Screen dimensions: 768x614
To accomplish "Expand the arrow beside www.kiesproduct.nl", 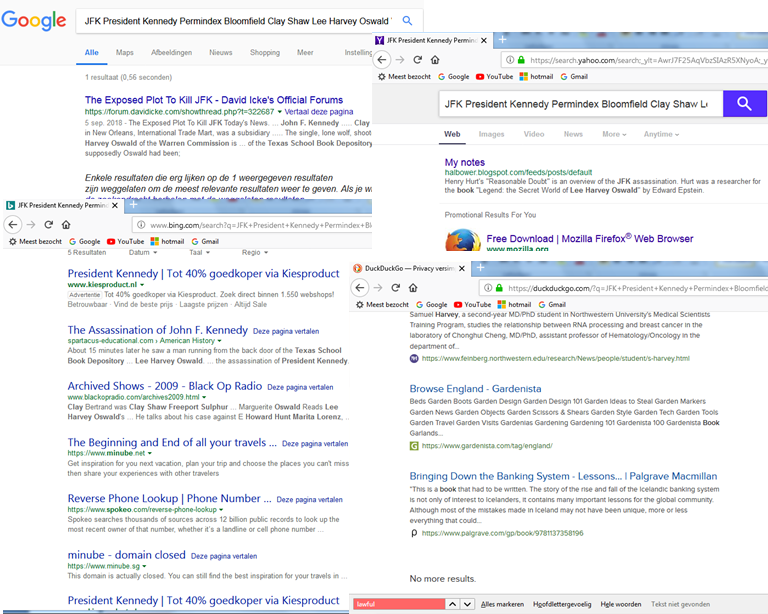I will pyautogui.click(x=142, y=284).
